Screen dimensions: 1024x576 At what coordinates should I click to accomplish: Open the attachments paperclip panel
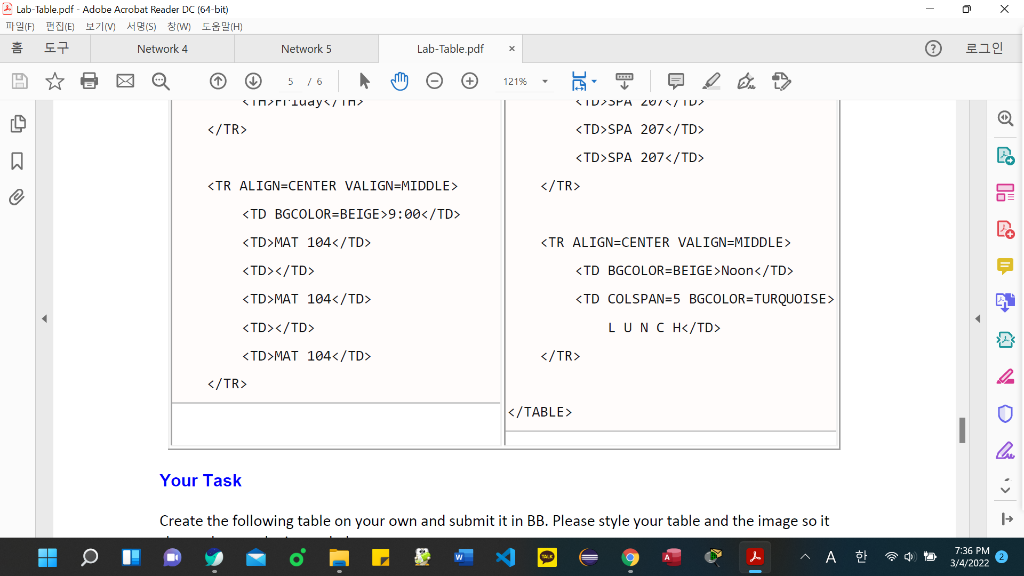17,197
